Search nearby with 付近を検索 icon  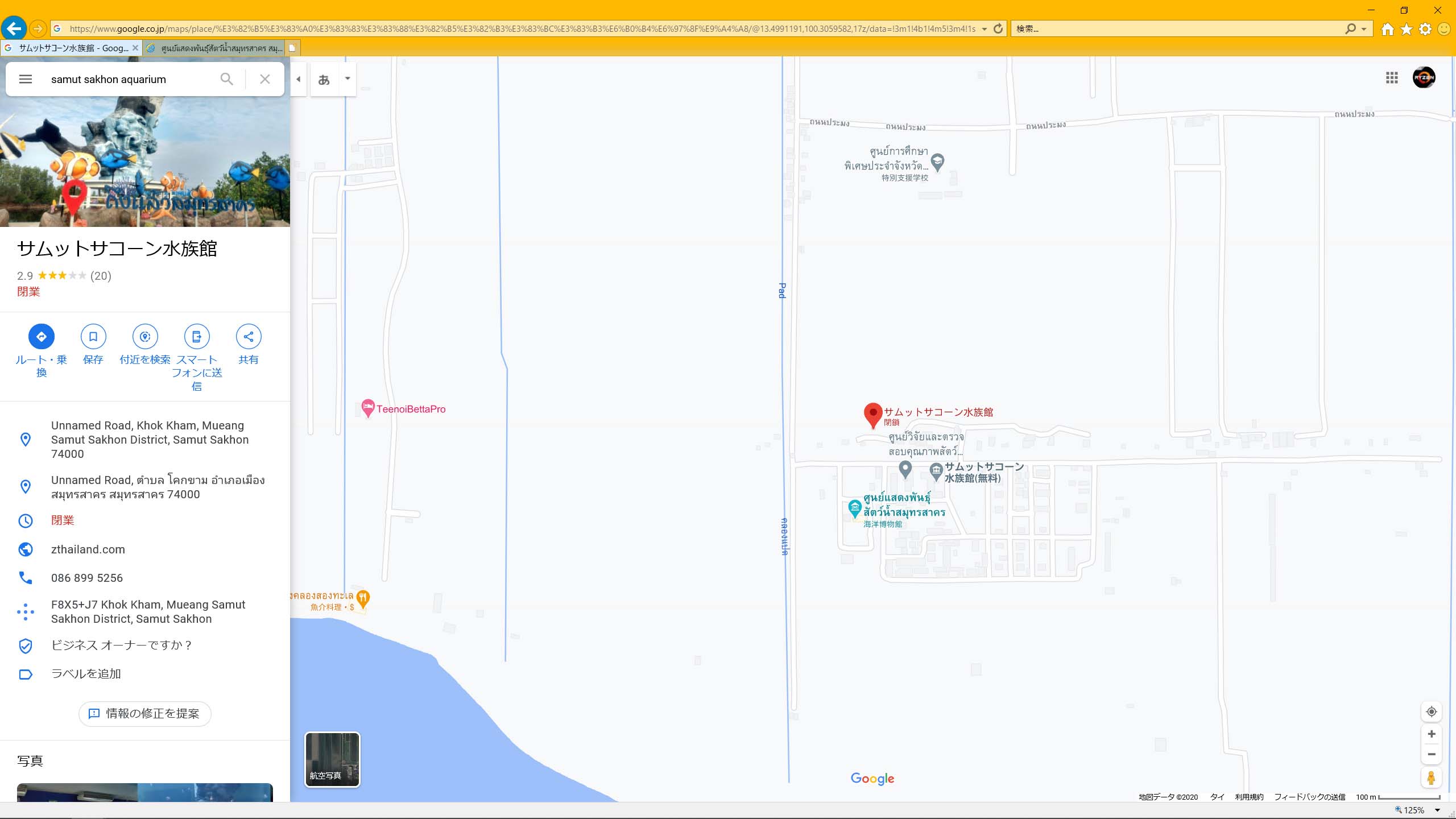coord(145,337)
